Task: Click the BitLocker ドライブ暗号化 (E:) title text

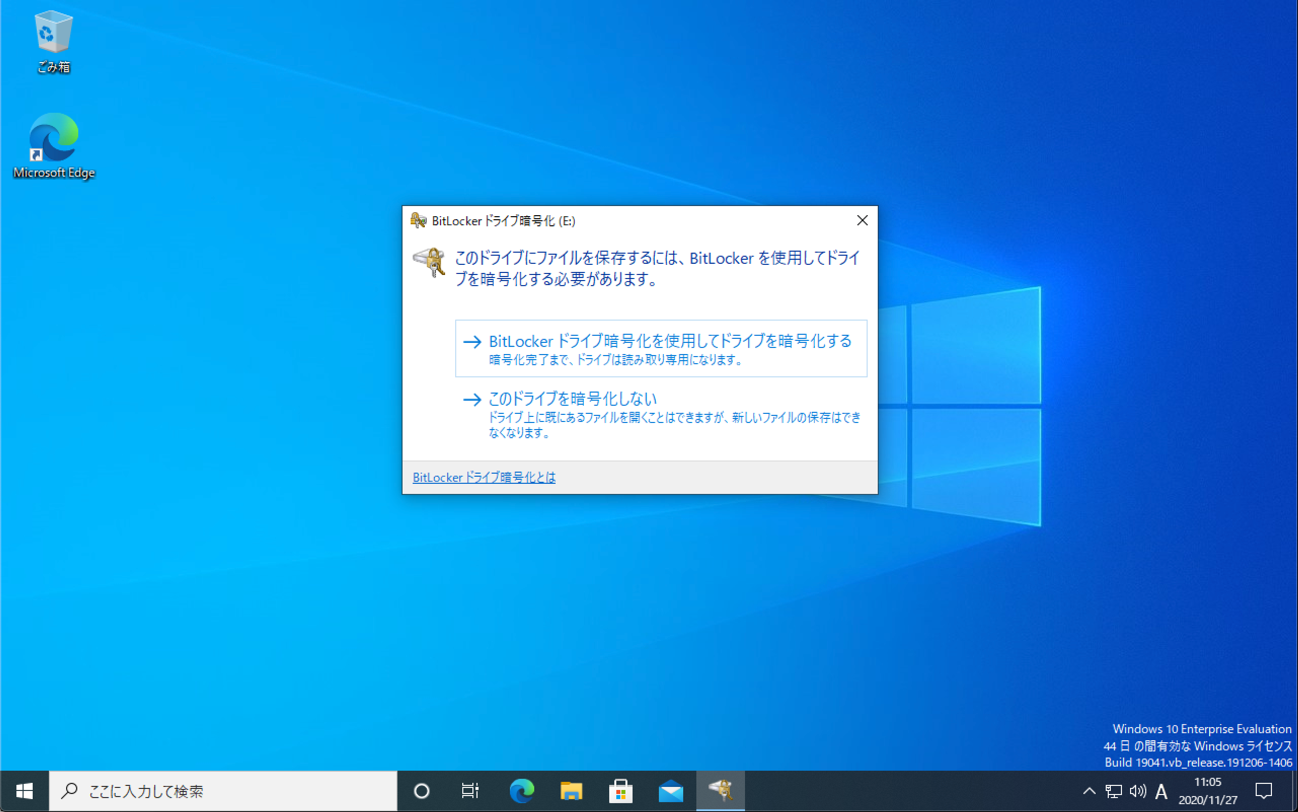Action: (503, 221)
